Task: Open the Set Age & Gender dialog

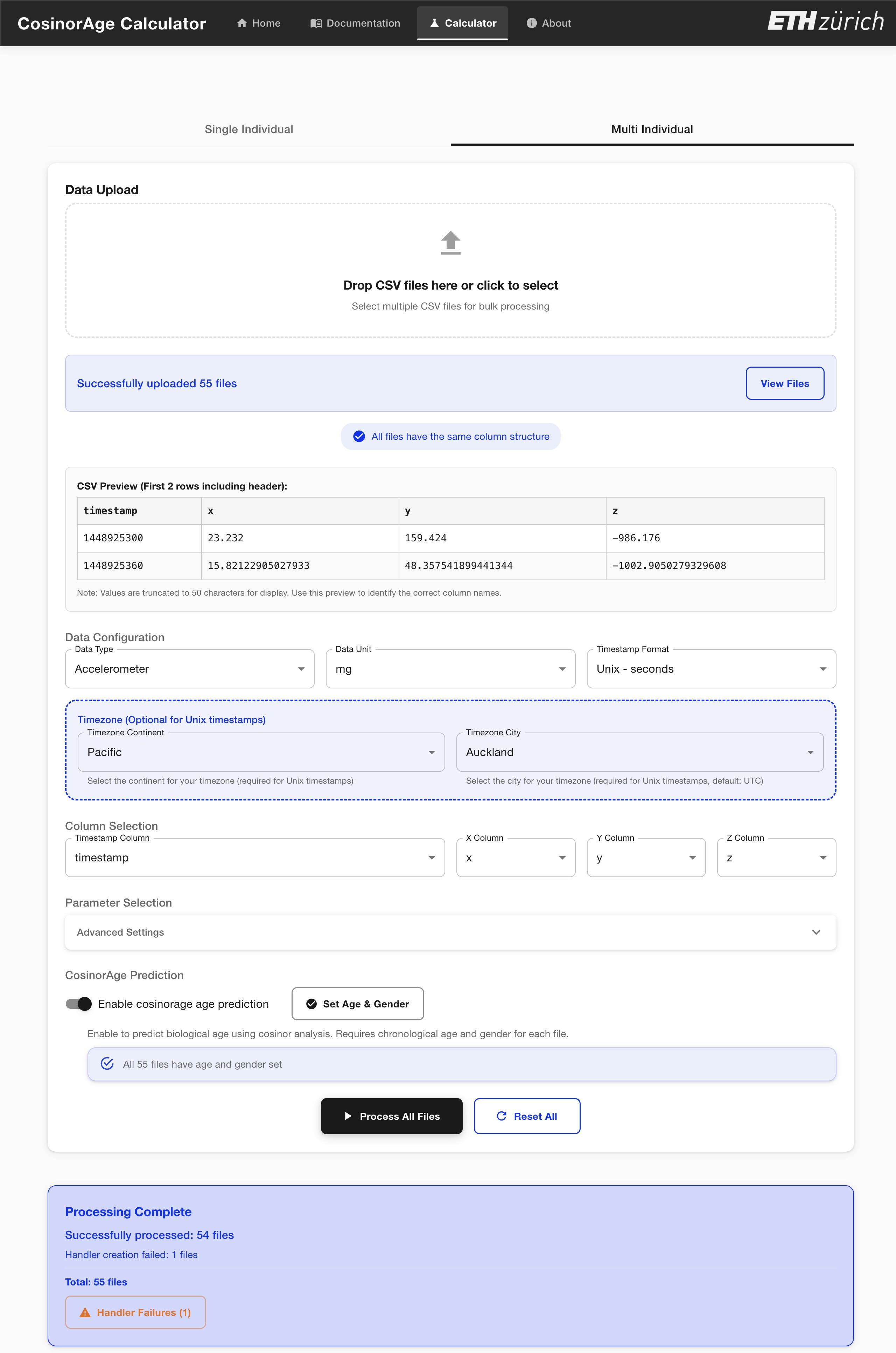Action: tap(358, 1004)
